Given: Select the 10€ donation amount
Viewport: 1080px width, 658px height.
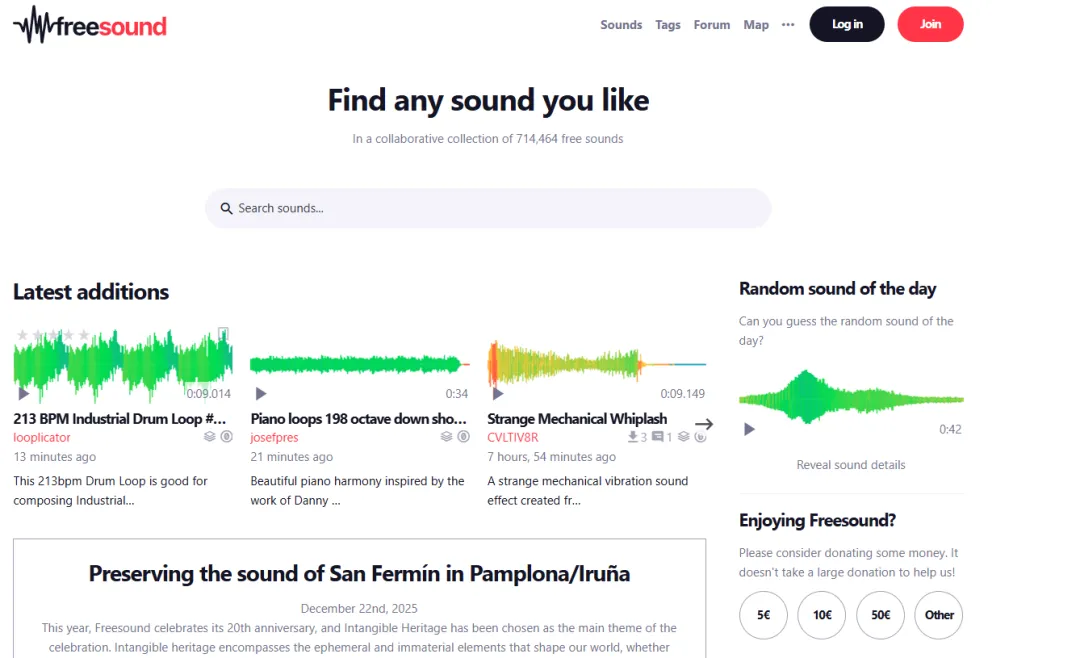Looking at the screenshot, I should click(822, 615).
